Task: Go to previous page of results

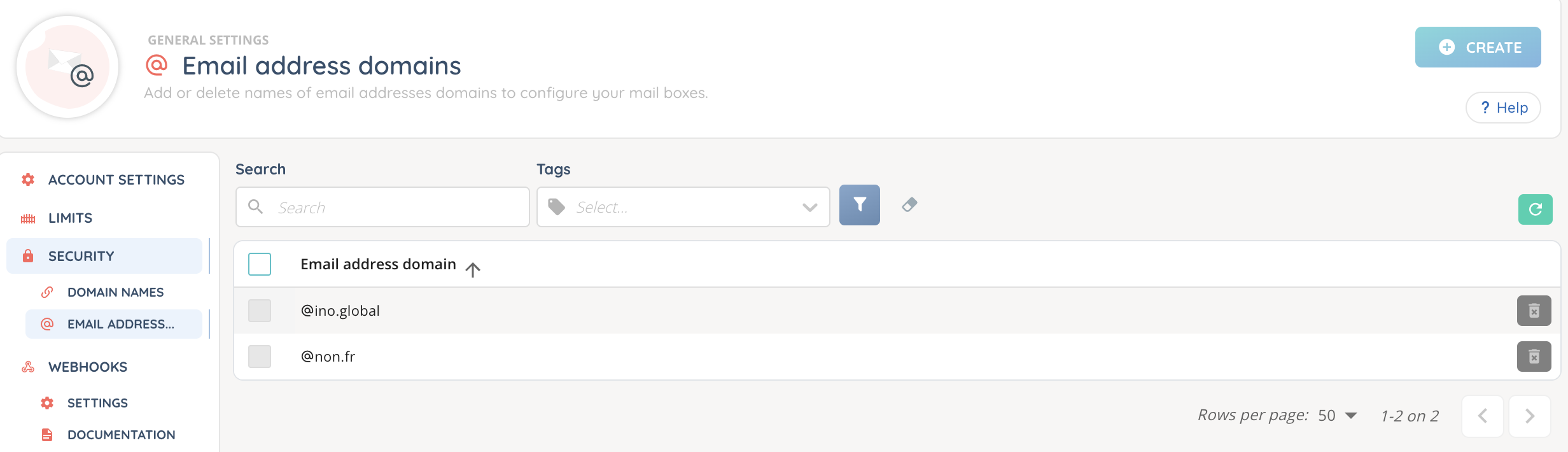Action: tap(1482, 416)
